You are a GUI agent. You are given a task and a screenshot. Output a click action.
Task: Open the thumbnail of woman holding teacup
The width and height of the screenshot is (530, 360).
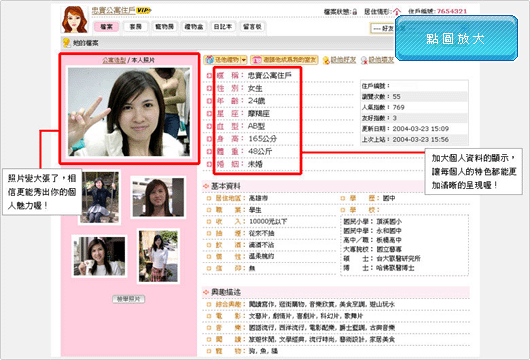tap(99, 256)
